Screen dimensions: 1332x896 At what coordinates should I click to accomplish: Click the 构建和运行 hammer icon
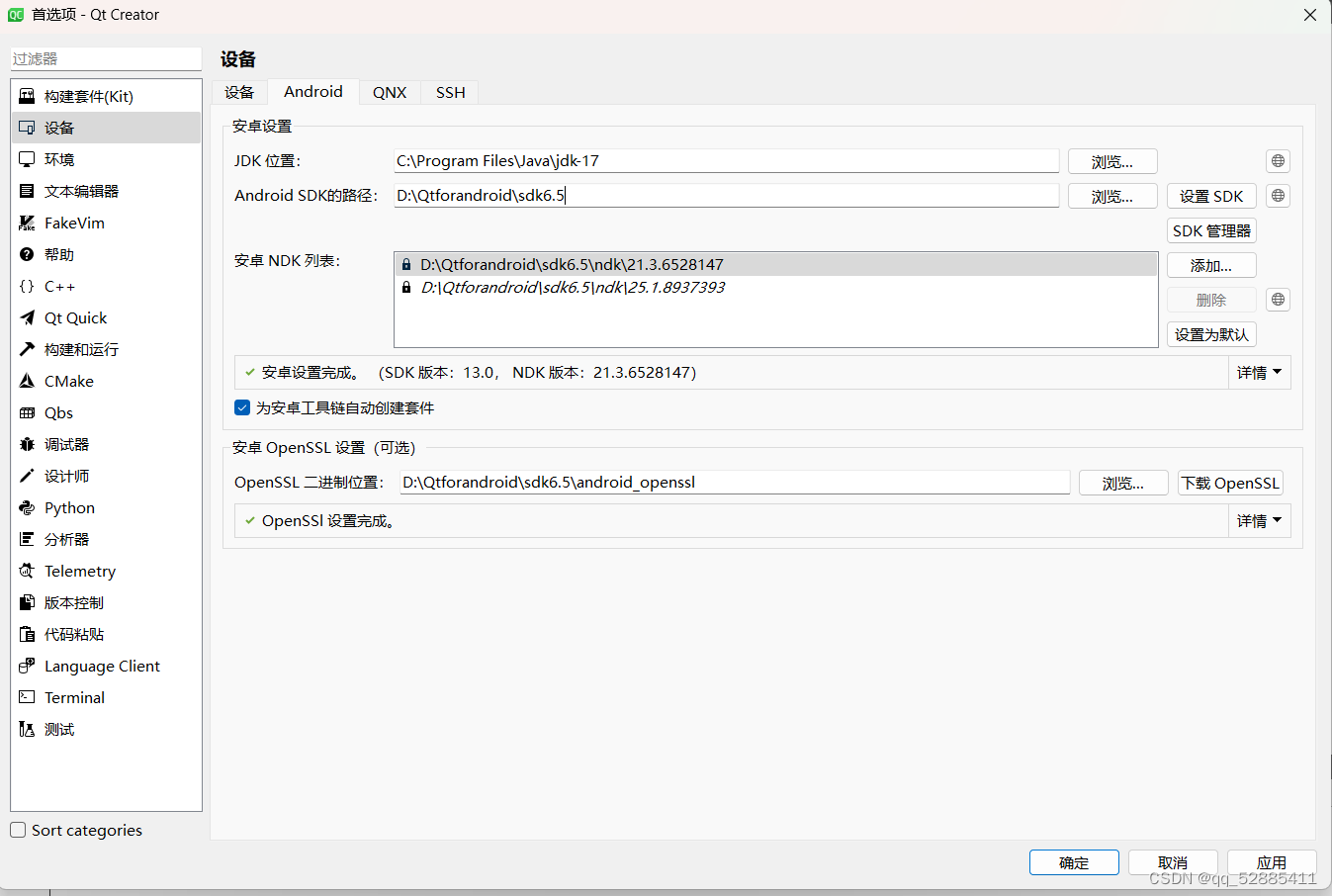[x=27, y=349]
